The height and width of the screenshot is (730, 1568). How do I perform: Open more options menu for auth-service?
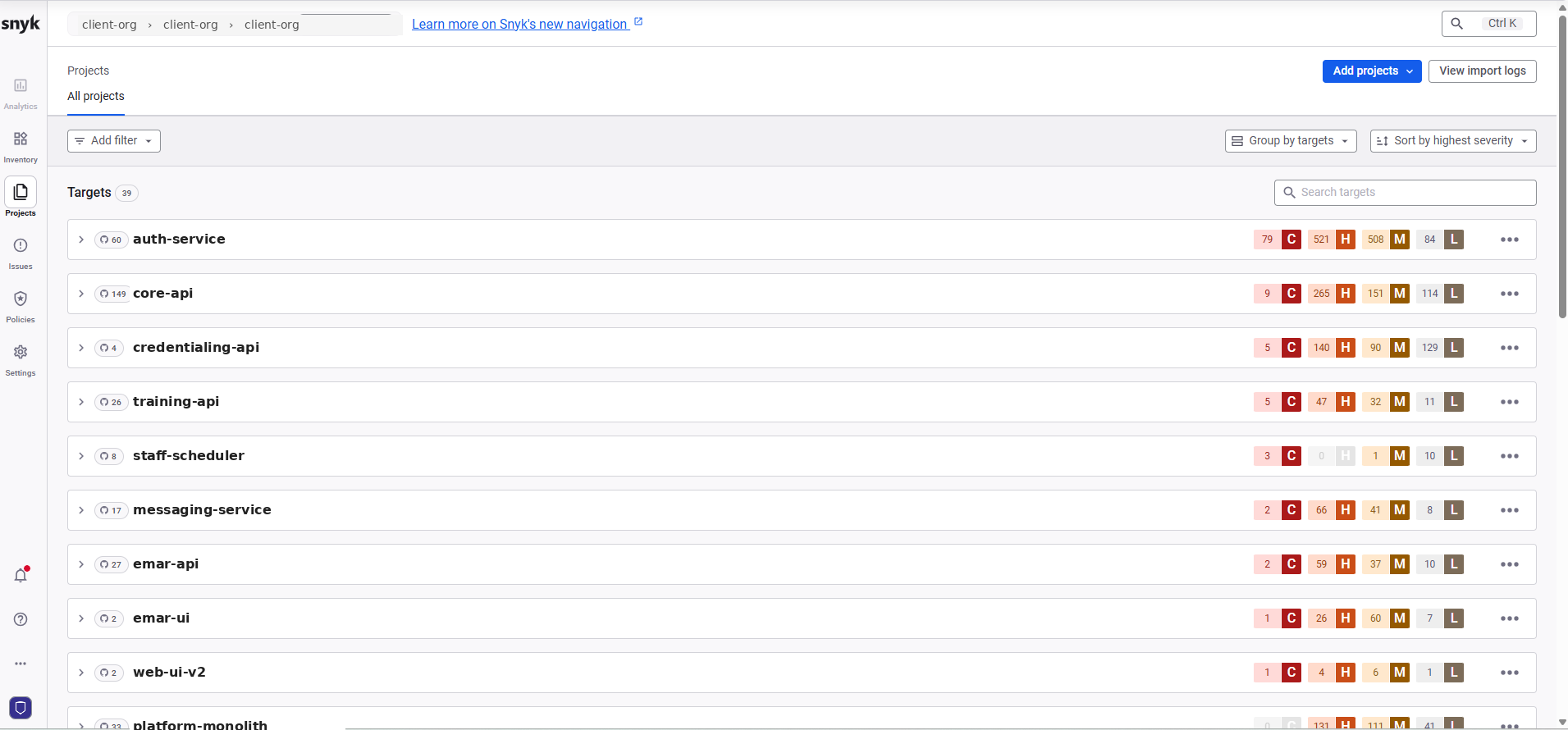pos(1510,240)
